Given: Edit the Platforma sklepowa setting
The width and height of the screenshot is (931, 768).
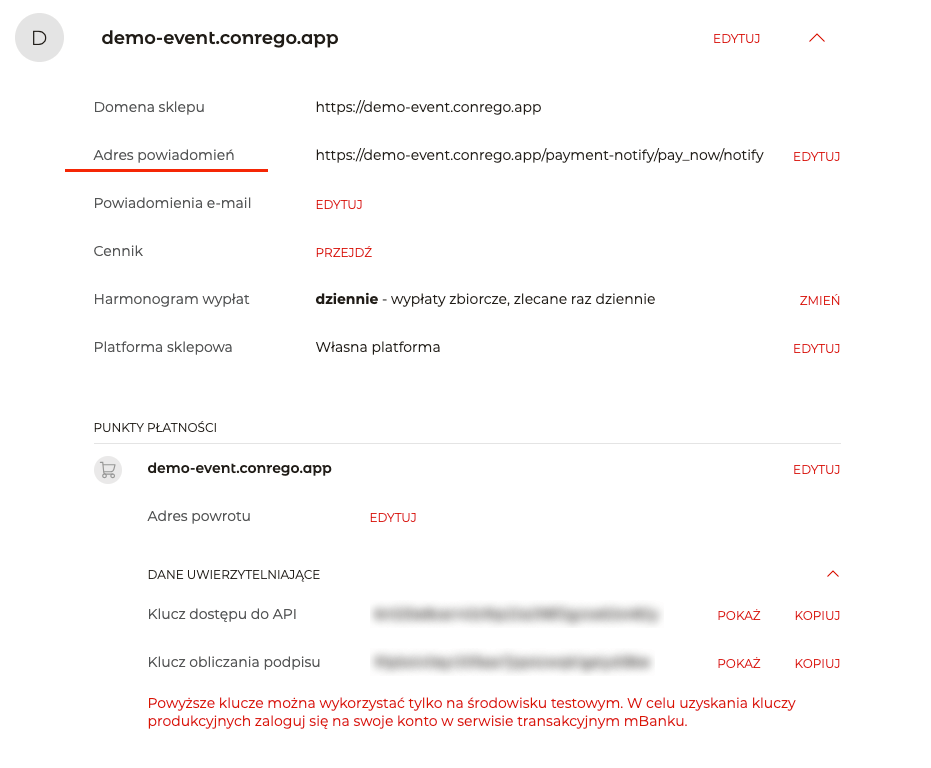Looking at the screenshot, I should tap(816, 349).
